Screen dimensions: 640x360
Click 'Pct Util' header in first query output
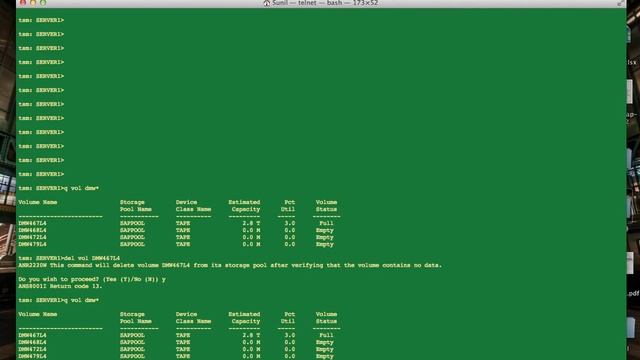tap(288, 206)
